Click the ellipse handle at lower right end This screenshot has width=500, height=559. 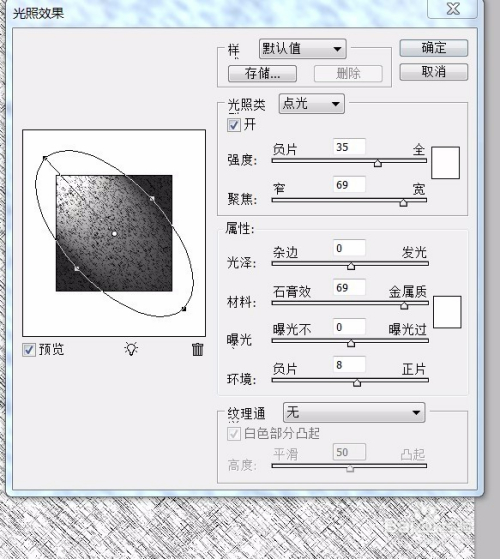184,309
